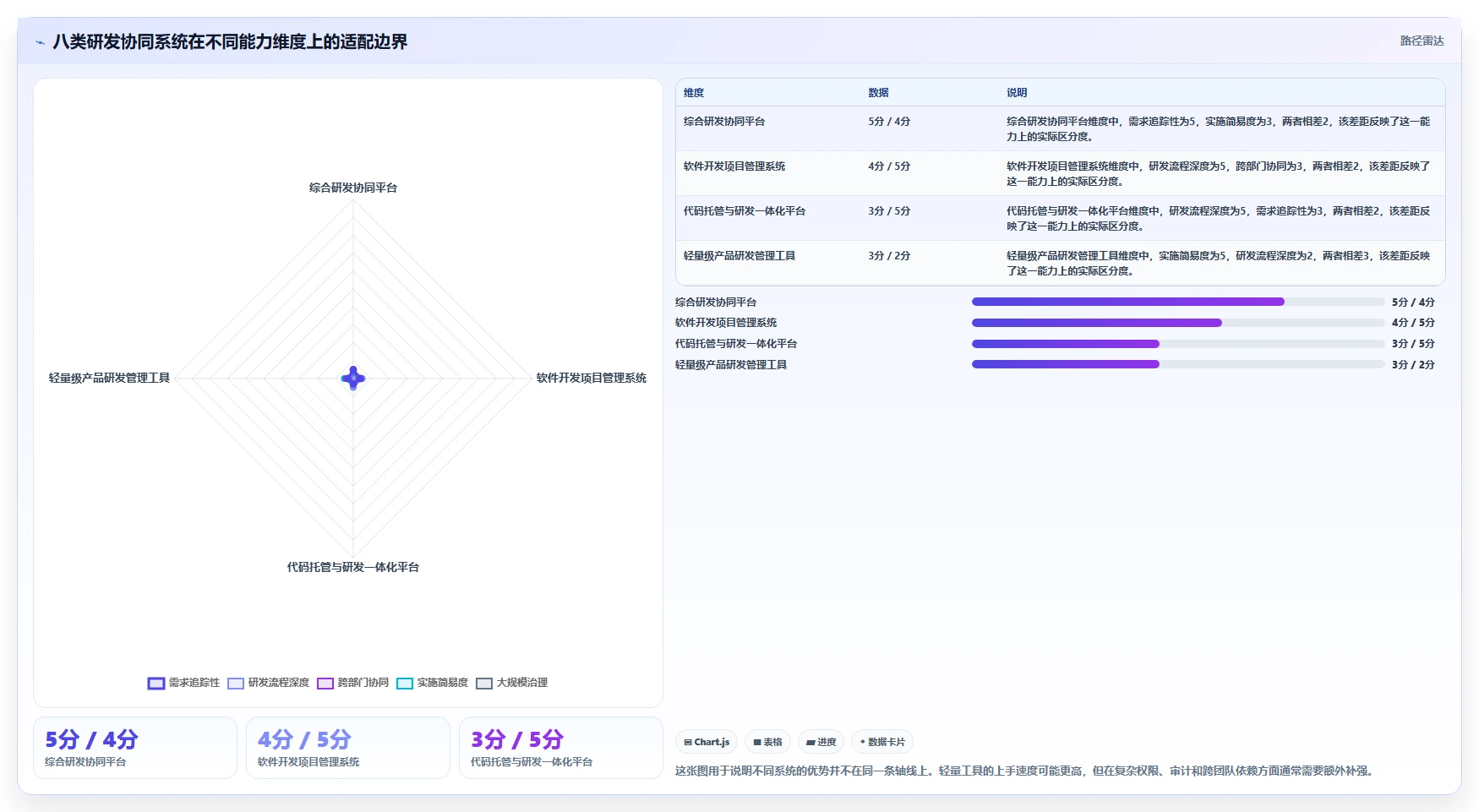Open the 3分 / 5分 代码托管与研发一体化平台 summary card
1479x812 pixels.
561,748
